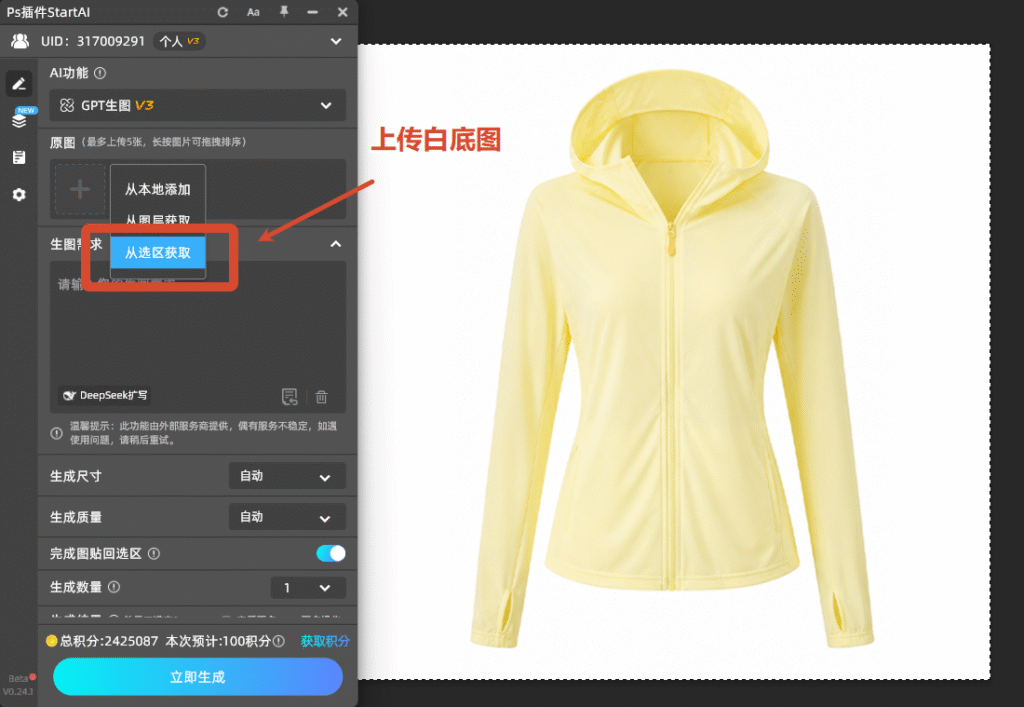Open the pencil edit sidebar tab
This screenshot has width=1024, height=707.
(x=19, y=84)
